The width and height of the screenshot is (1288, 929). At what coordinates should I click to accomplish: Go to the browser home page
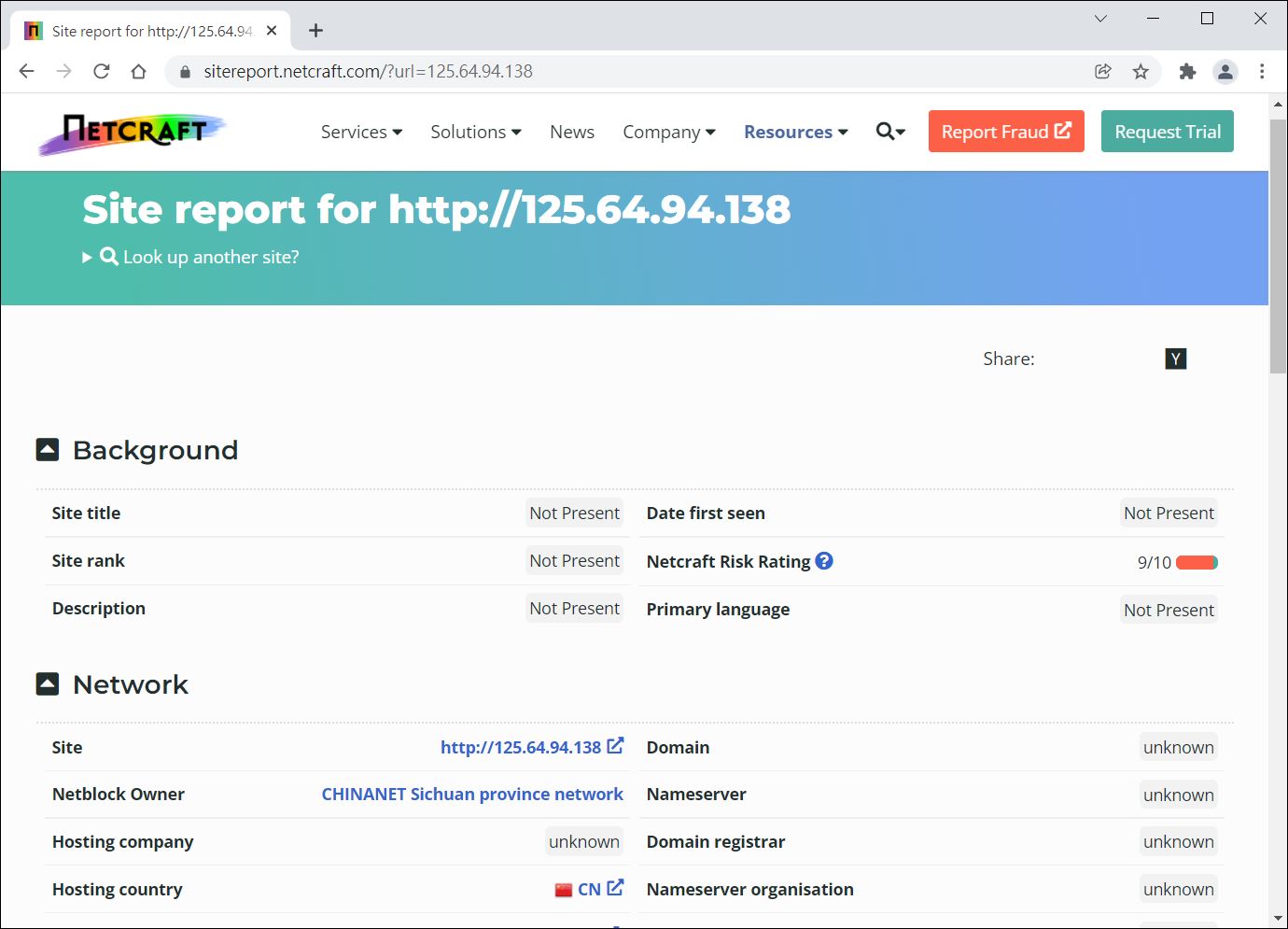138,71
